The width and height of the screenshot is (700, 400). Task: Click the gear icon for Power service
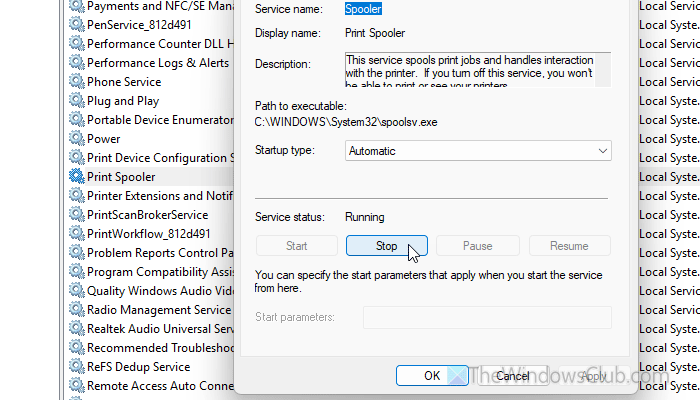[77, 138]
